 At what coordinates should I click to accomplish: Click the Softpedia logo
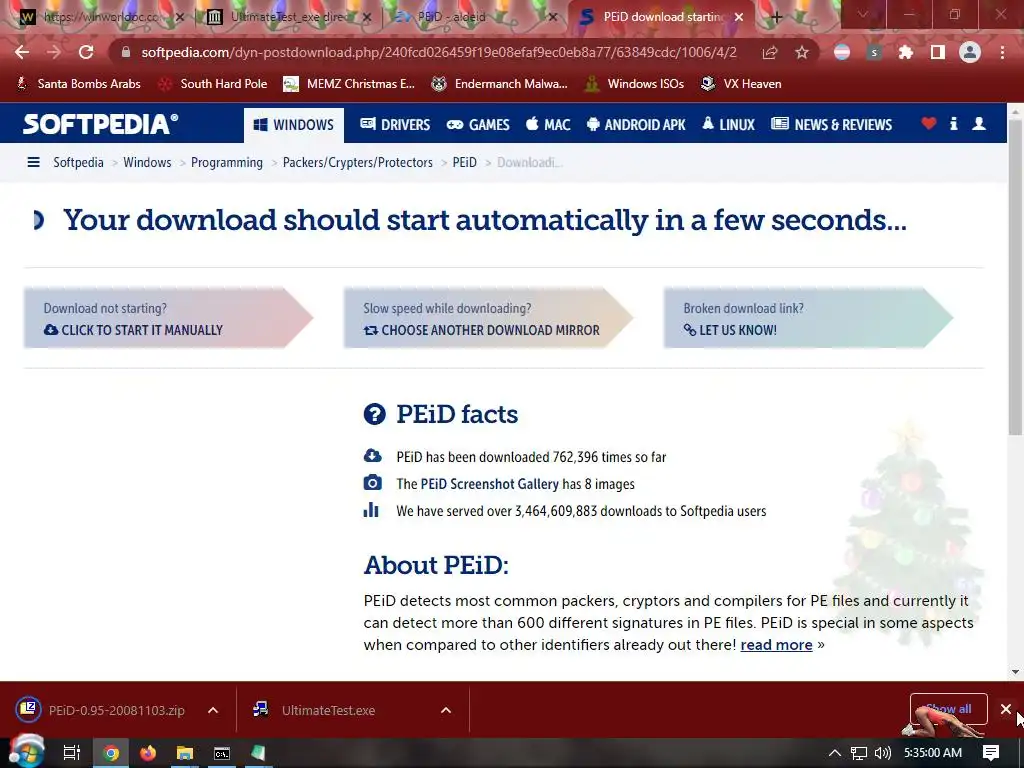101,124
